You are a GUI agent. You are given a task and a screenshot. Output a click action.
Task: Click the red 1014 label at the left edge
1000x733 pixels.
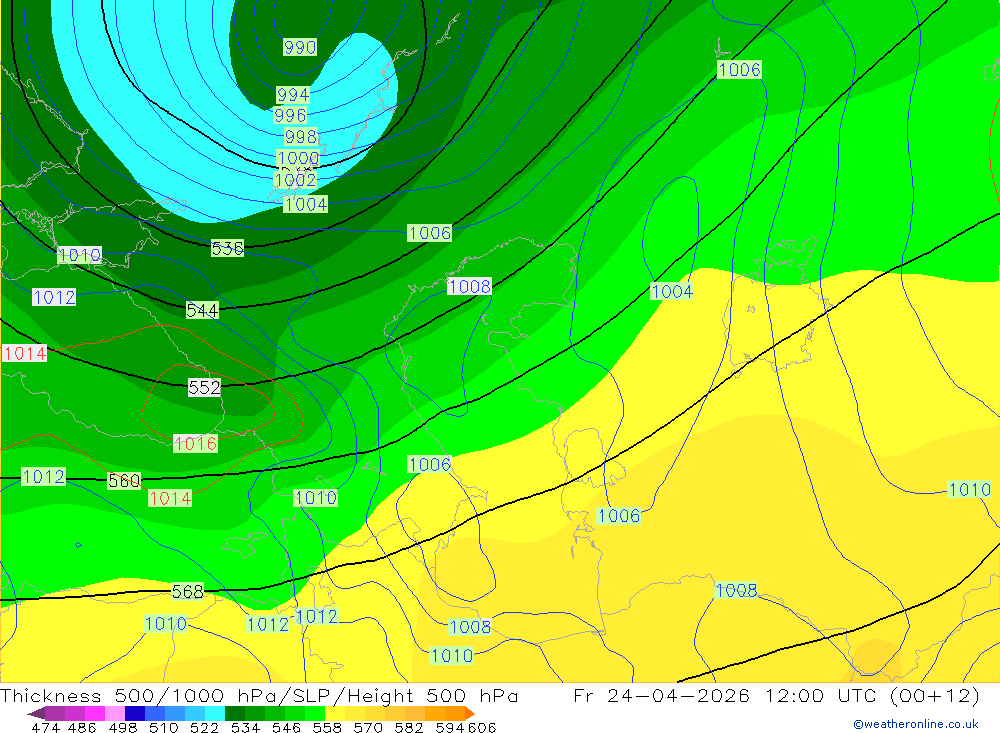24,353
